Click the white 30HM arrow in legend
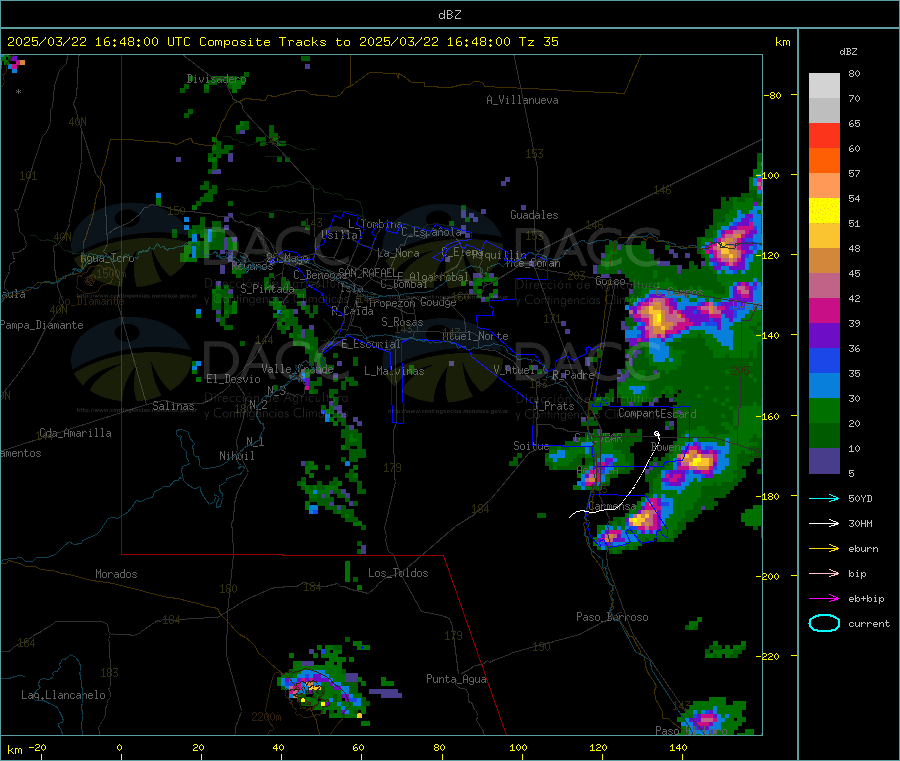The height and width of the screenshot is (761, 900). click(824, 523)
